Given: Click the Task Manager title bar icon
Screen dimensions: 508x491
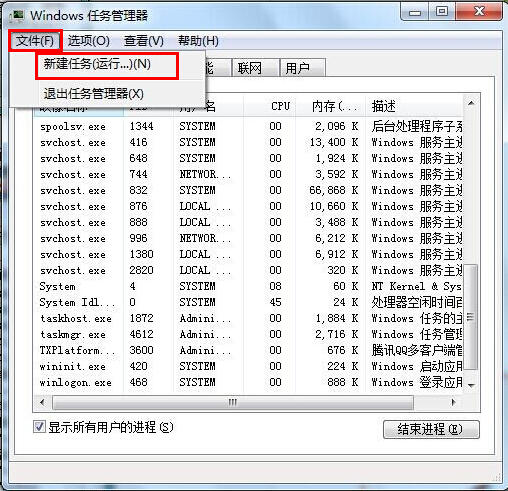Looking at the screenshot, I should [16, 15].
